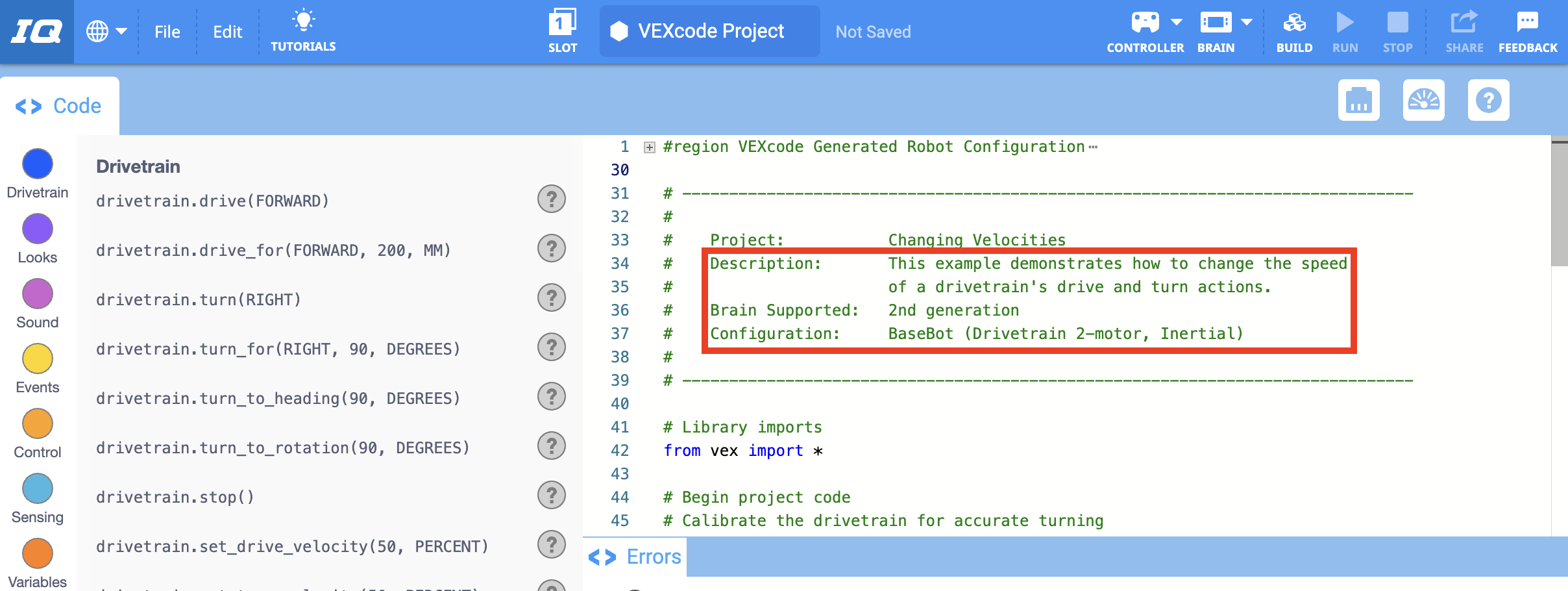The image size is (1568, 591).
Task: Select the Looks purple category circle
Action: coord(38,229)
